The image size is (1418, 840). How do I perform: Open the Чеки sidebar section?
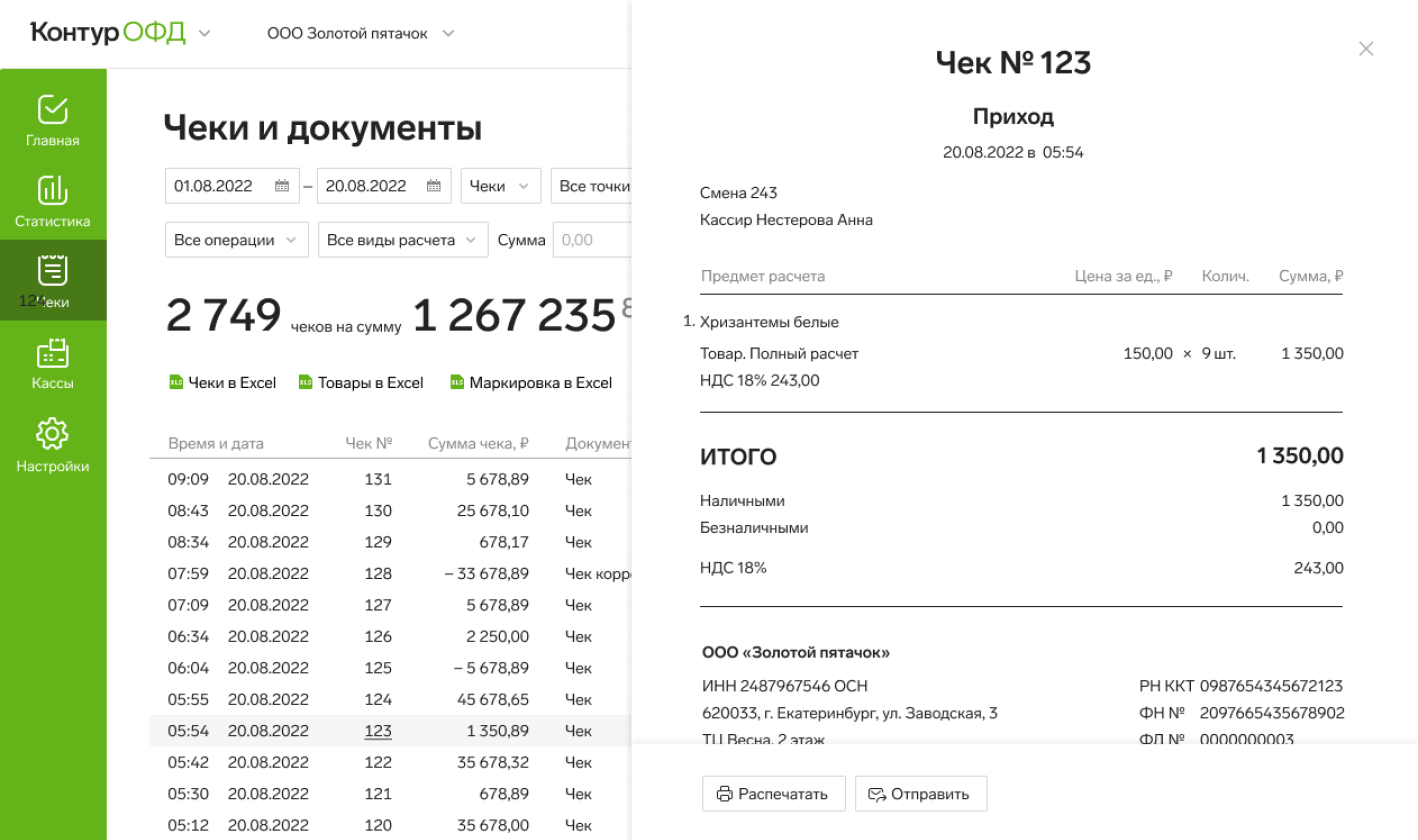(53, 281)
